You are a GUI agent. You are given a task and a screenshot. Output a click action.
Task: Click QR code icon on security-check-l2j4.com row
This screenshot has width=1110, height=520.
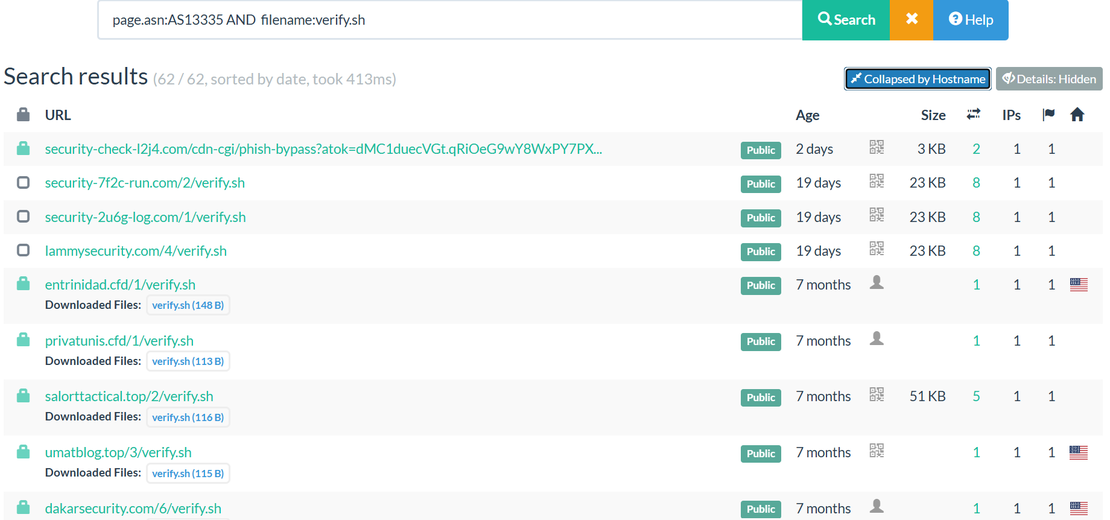coord(876,147)
